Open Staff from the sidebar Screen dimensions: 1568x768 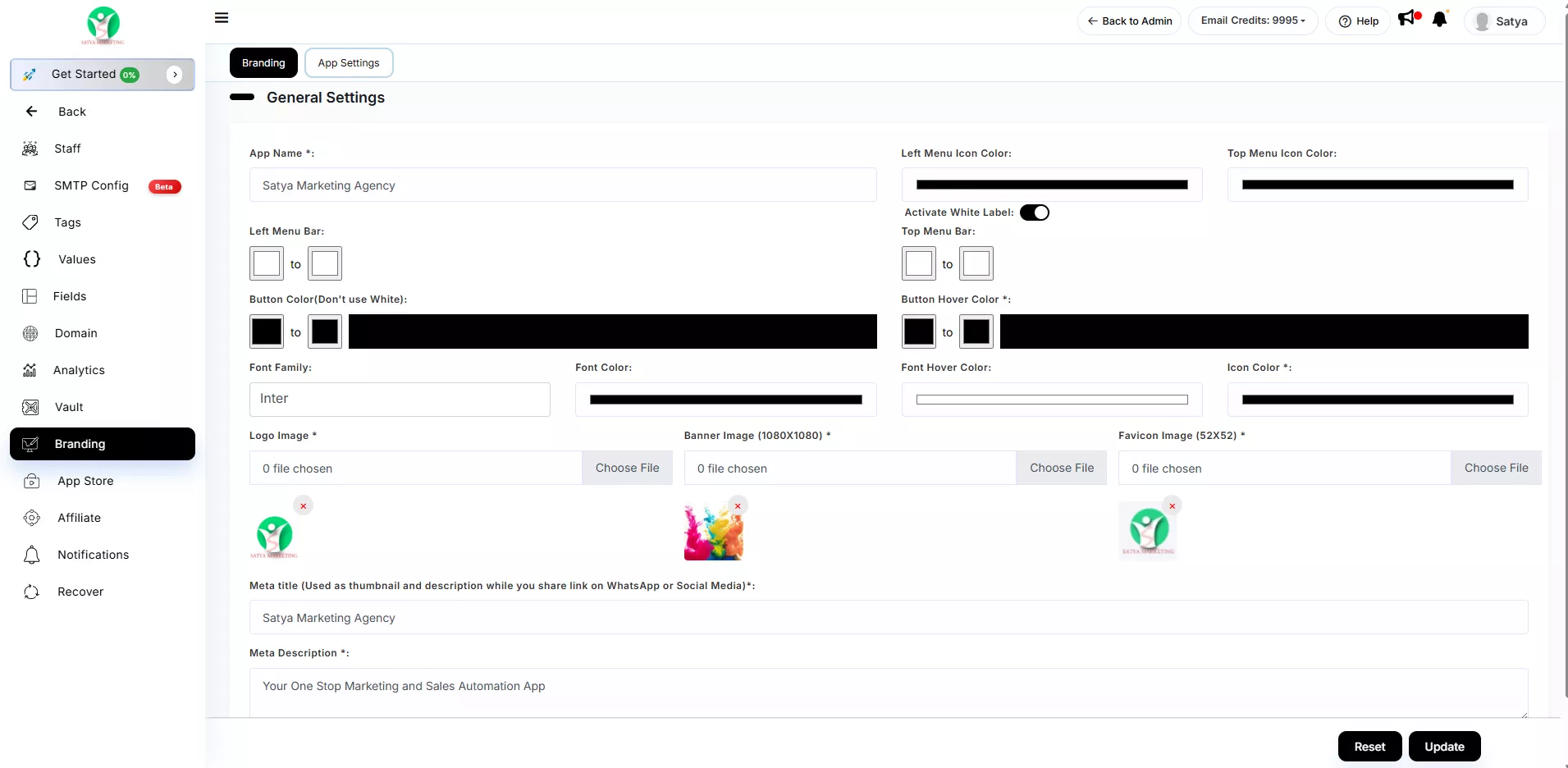(67, 149)
